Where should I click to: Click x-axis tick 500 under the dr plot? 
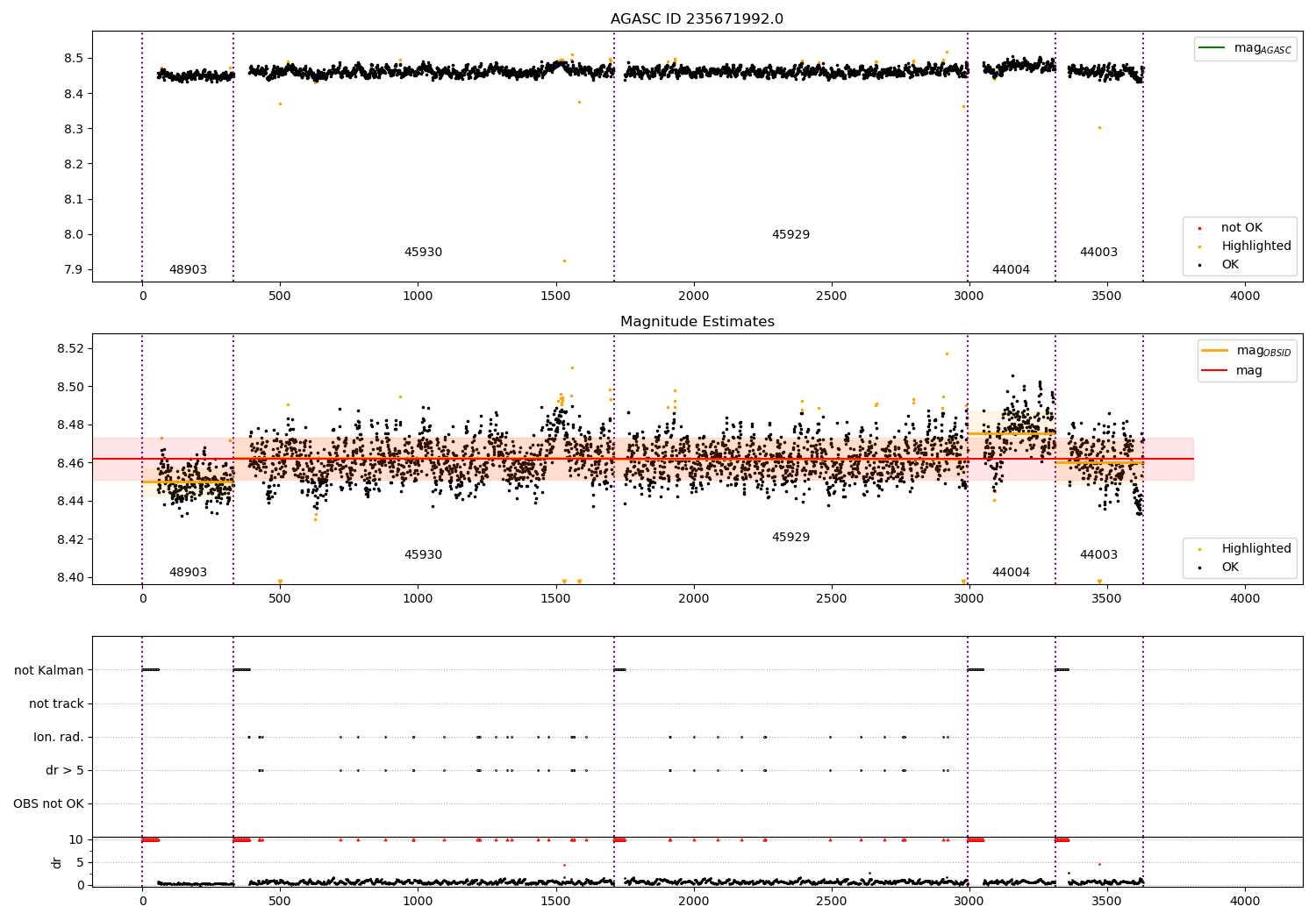click(280, 902)
